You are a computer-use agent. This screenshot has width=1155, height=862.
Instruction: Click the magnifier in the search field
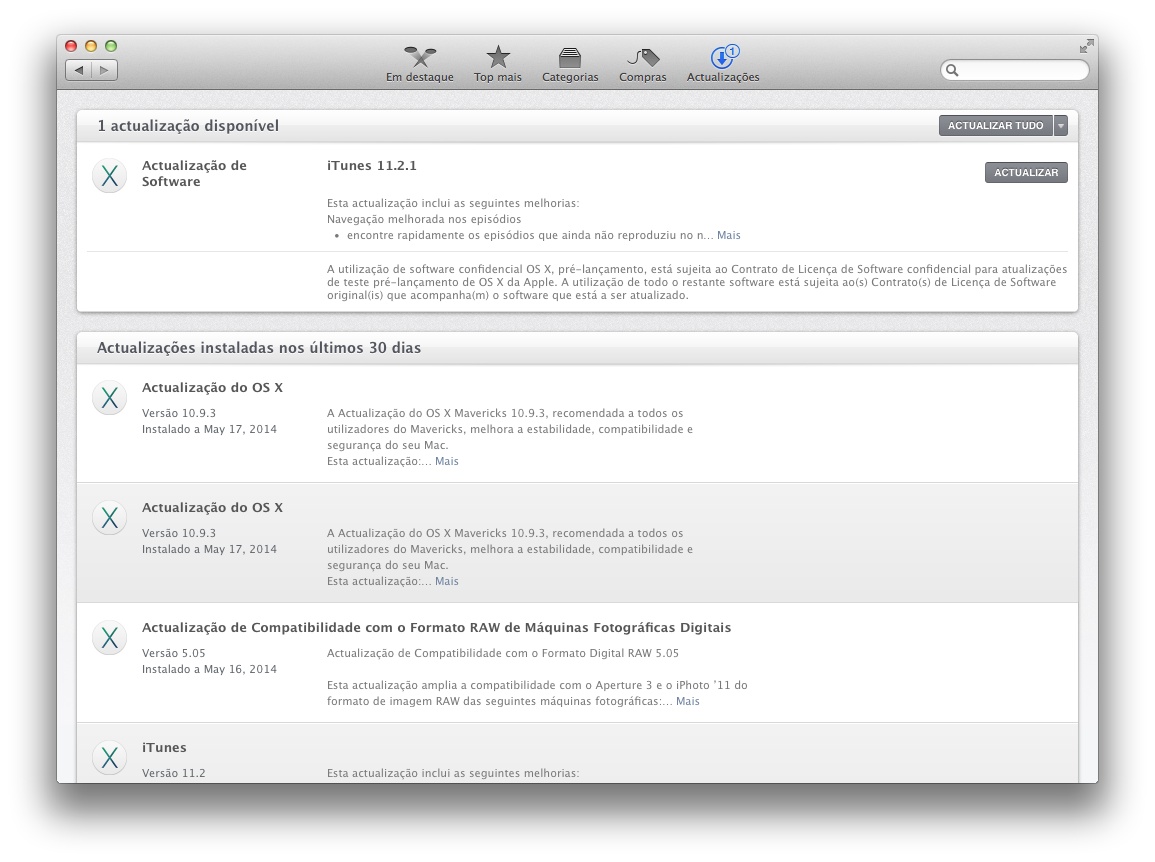coord(952,70)
